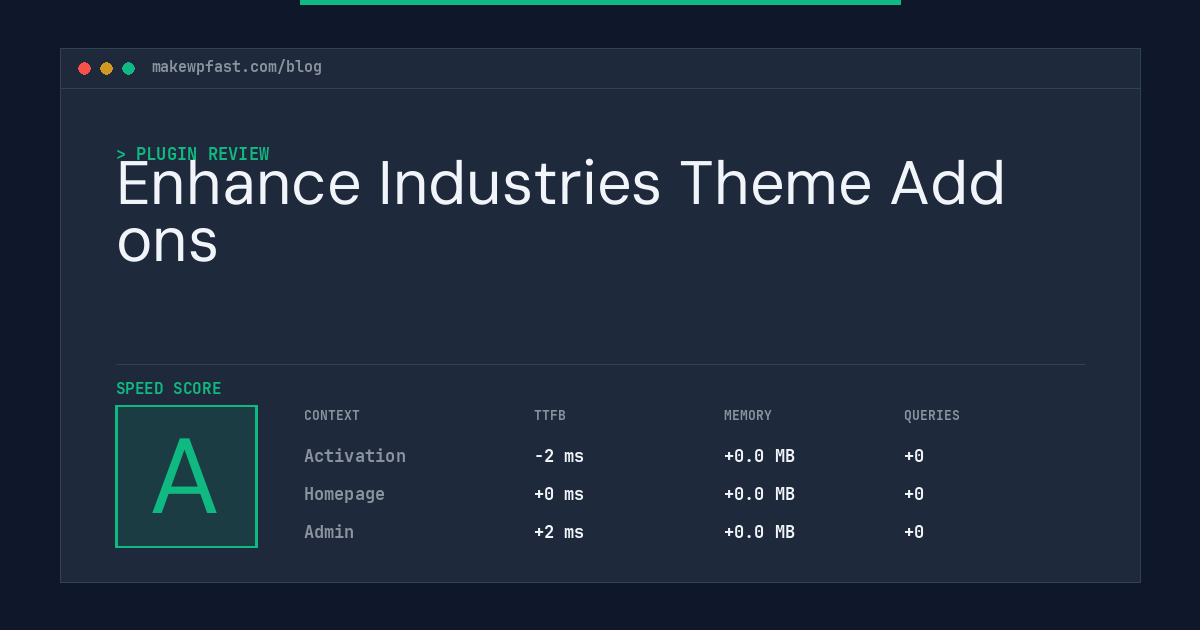Click the yellow window dot

coord(106,68)
